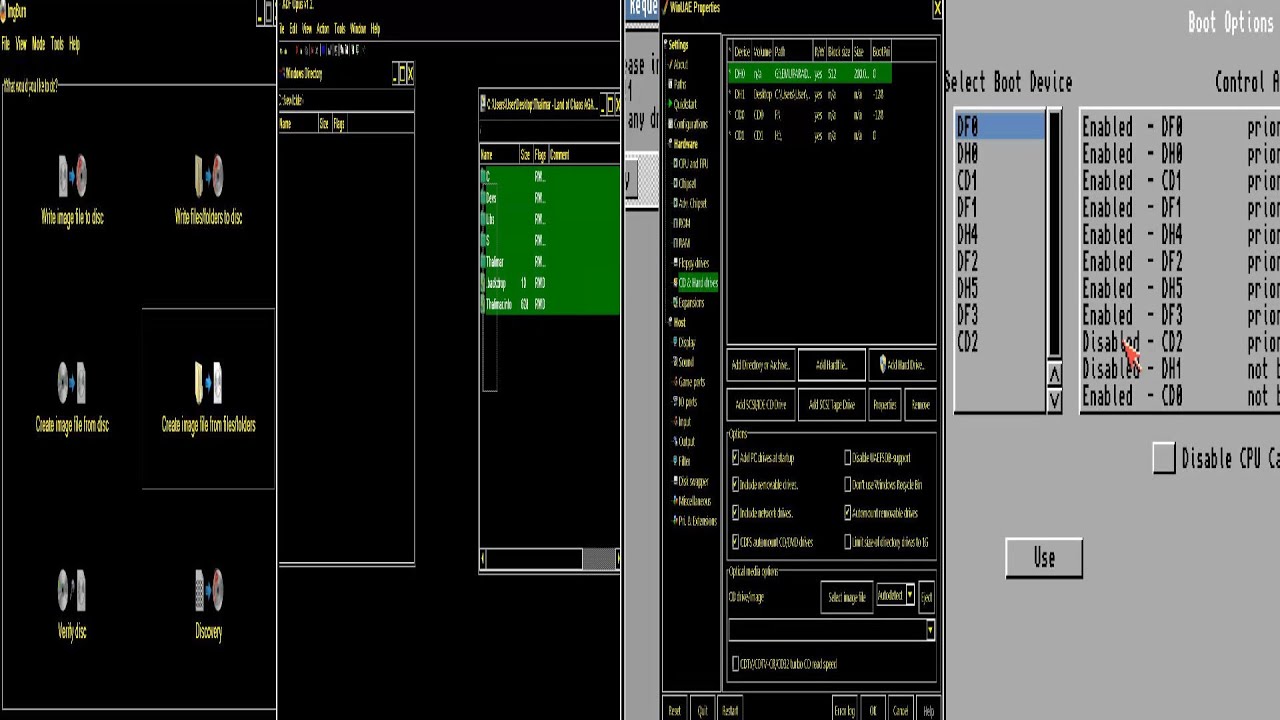Toggle Add PC drives at startup checkbox

pos(736,458)
